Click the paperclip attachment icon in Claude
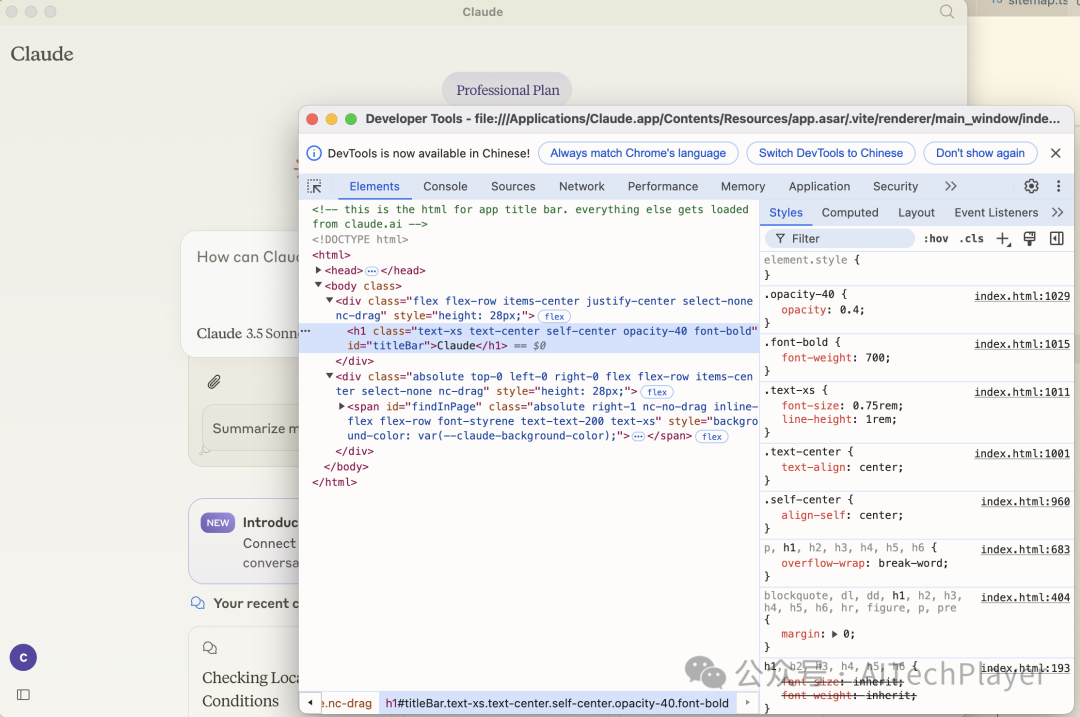Image resolution: width=1080 pixels, height=717 pixels. coord(214,382)
